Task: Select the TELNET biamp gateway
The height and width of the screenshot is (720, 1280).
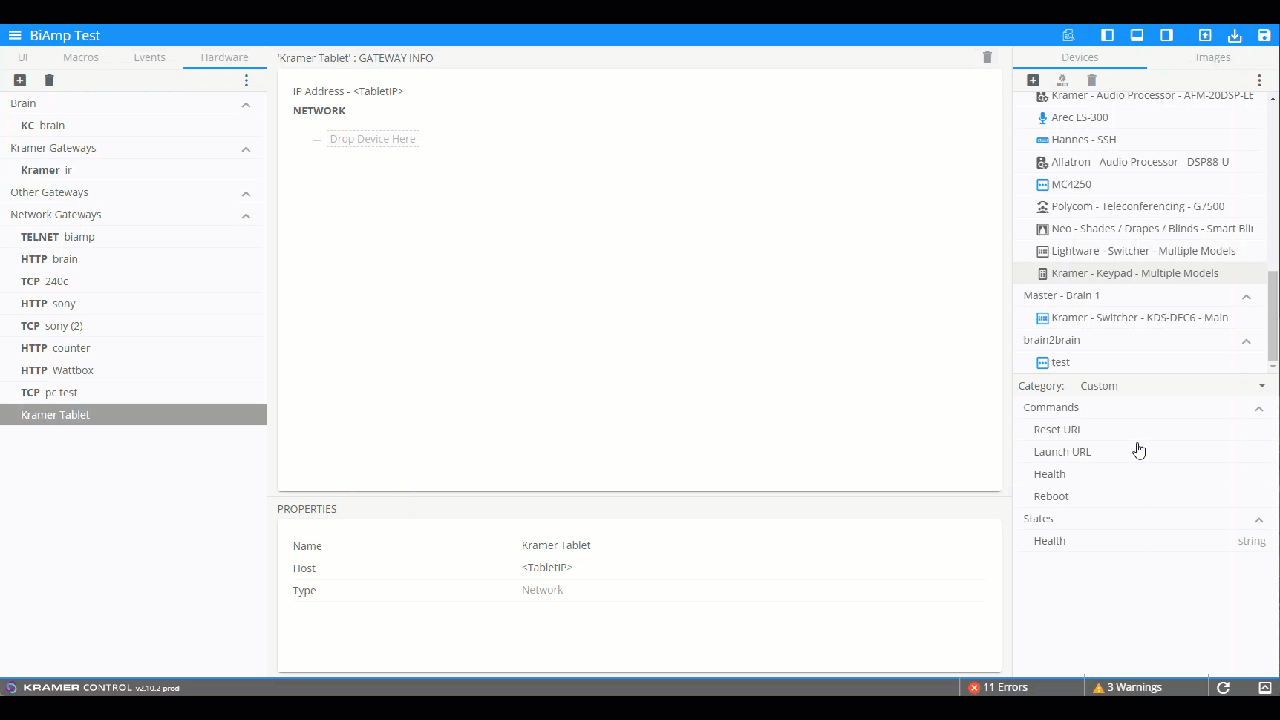Action: click(x=133, y=237)
